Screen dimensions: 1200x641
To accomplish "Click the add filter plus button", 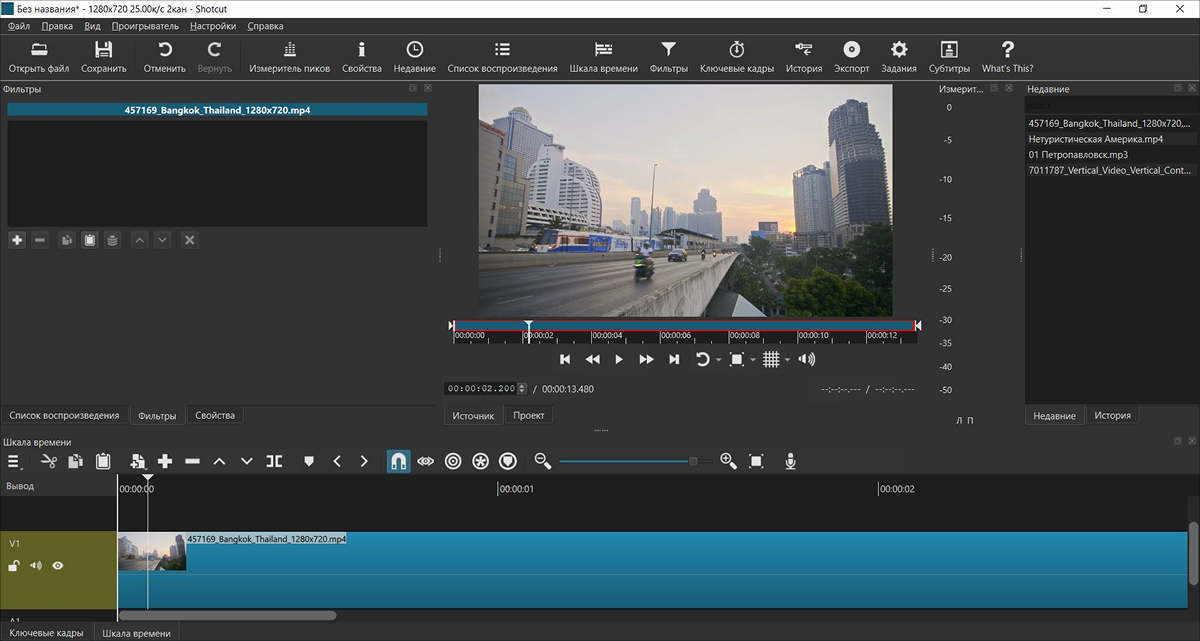I will (x=17, y=240).
